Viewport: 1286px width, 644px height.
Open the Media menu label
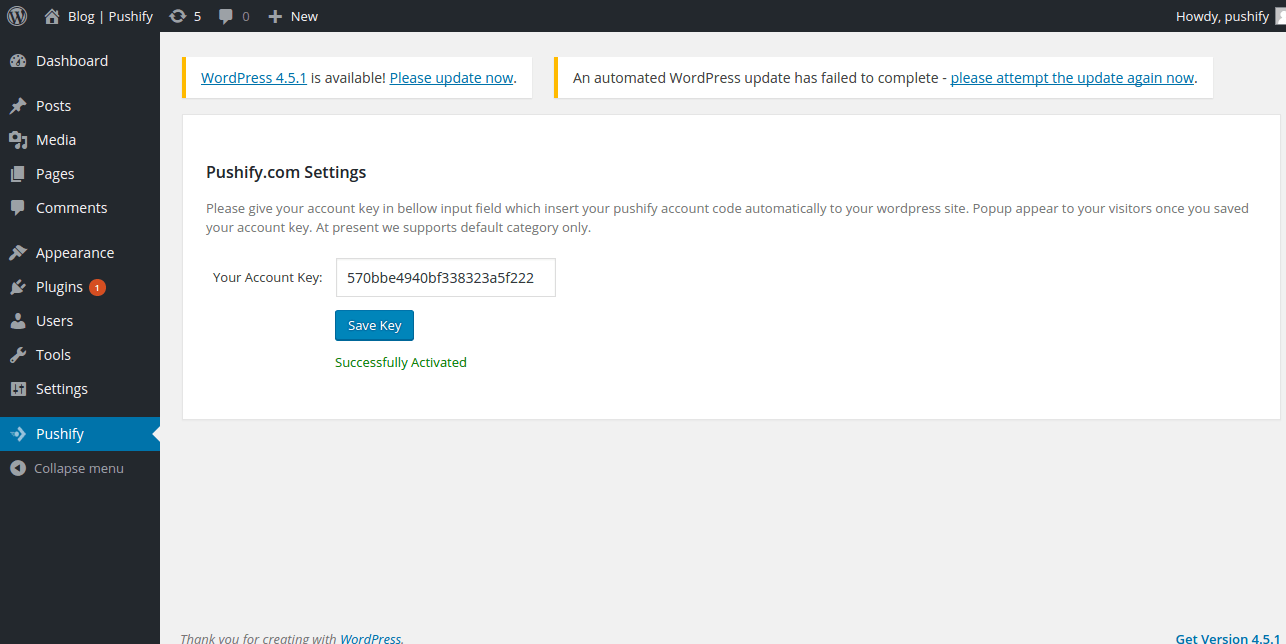(56, 140)
